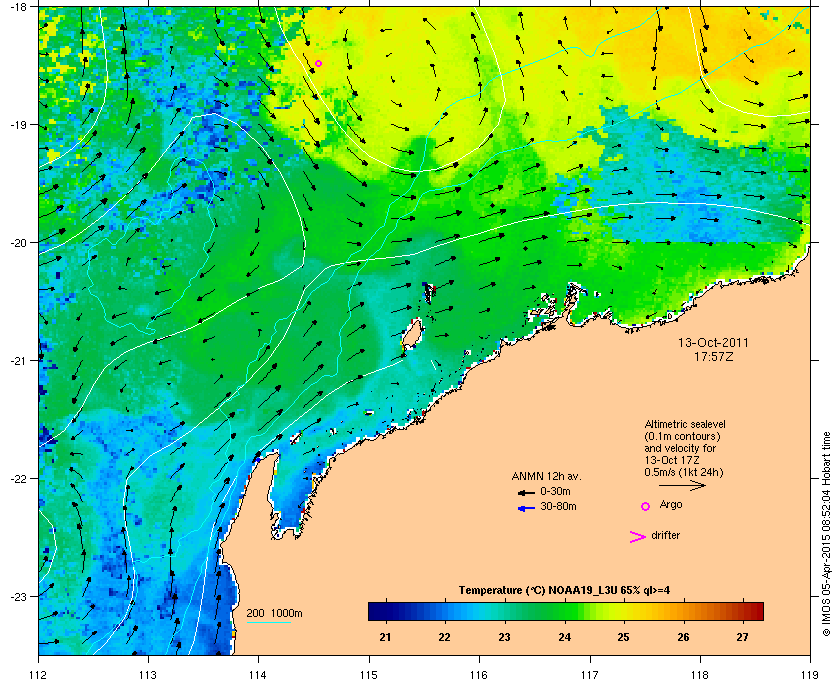Image resolution: width=840 pixels, height=680 pixels.
Task: Click the latitude axis label -21
Action: pyautogui.click(x=19, y=361)
